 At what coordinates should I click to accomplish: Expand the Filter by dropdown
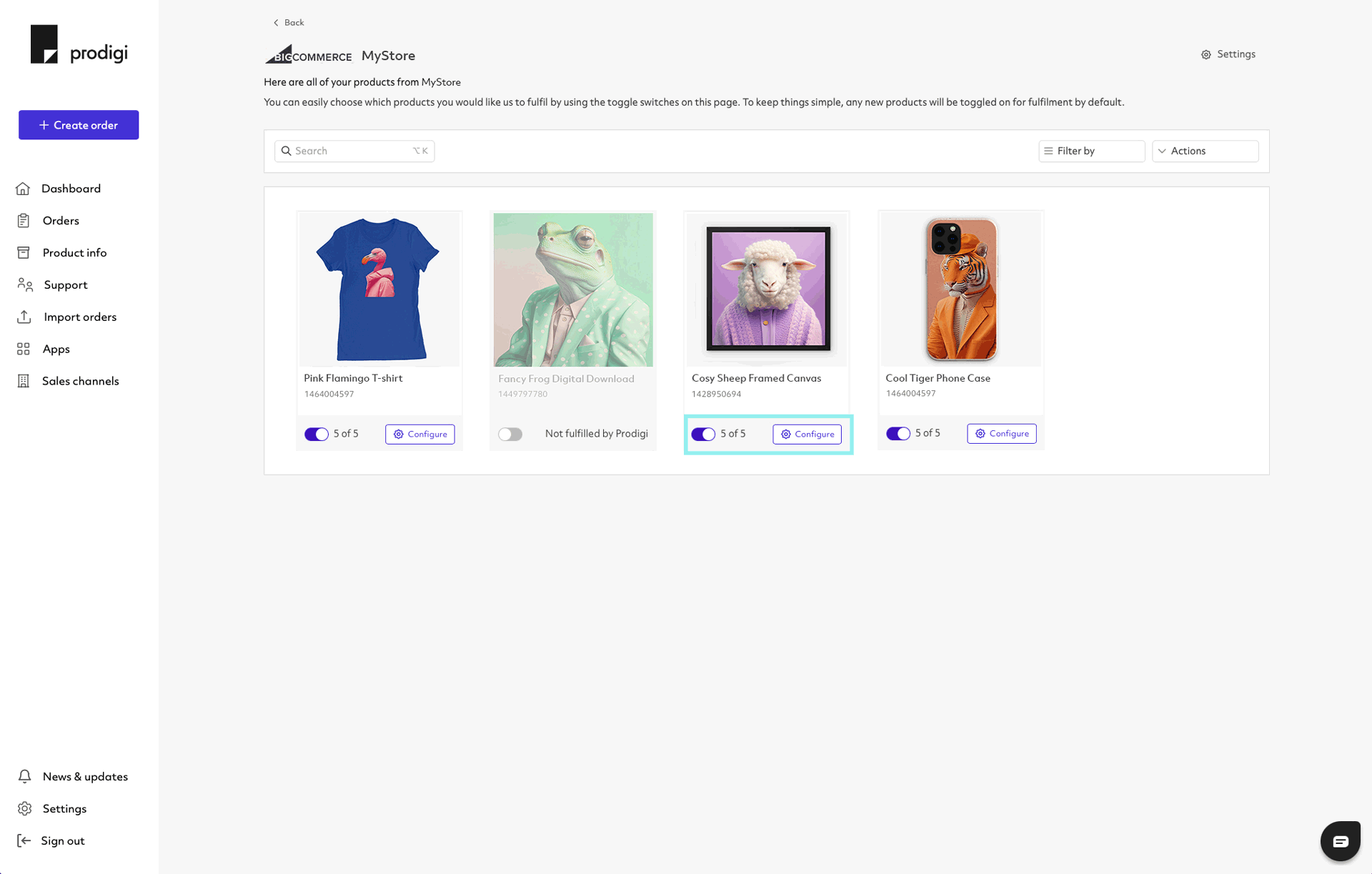tap(1091, 150)
